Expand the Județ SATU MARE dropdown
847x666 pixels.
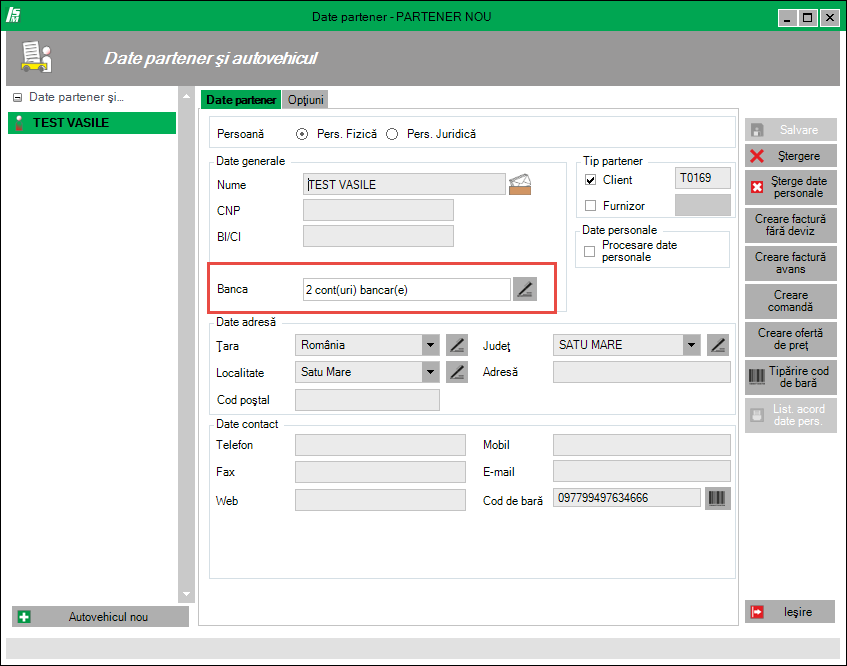click(690, 345)
